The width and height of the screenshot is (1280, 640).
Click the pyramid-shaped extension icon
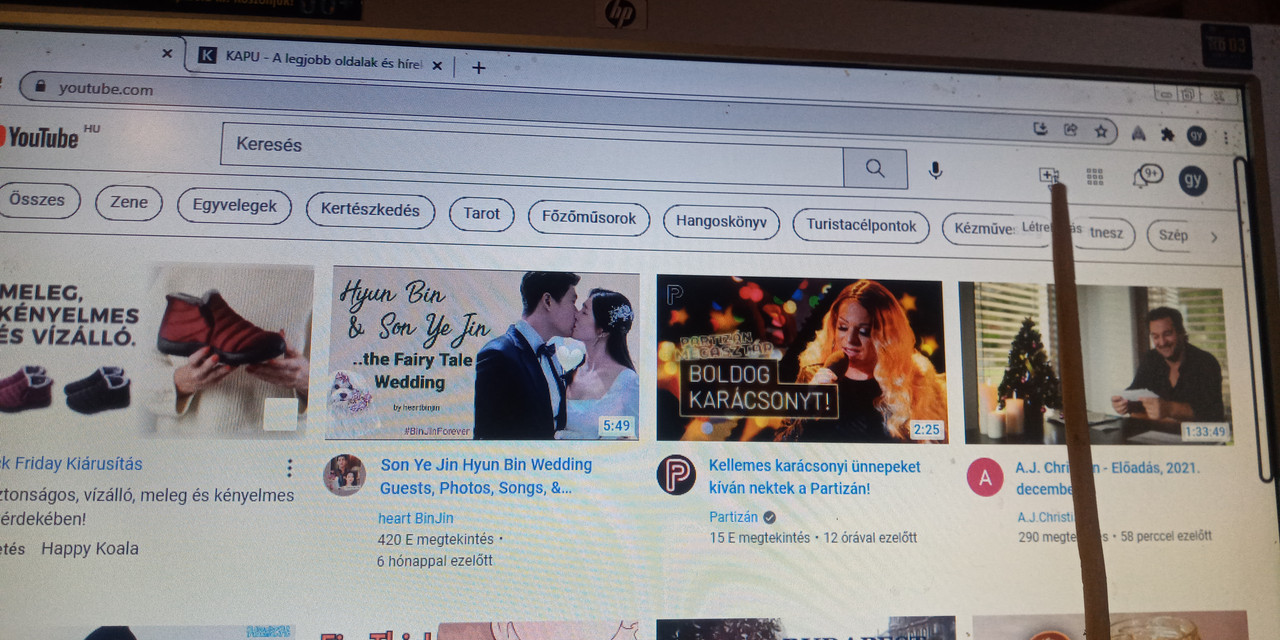click(1138, 132)
